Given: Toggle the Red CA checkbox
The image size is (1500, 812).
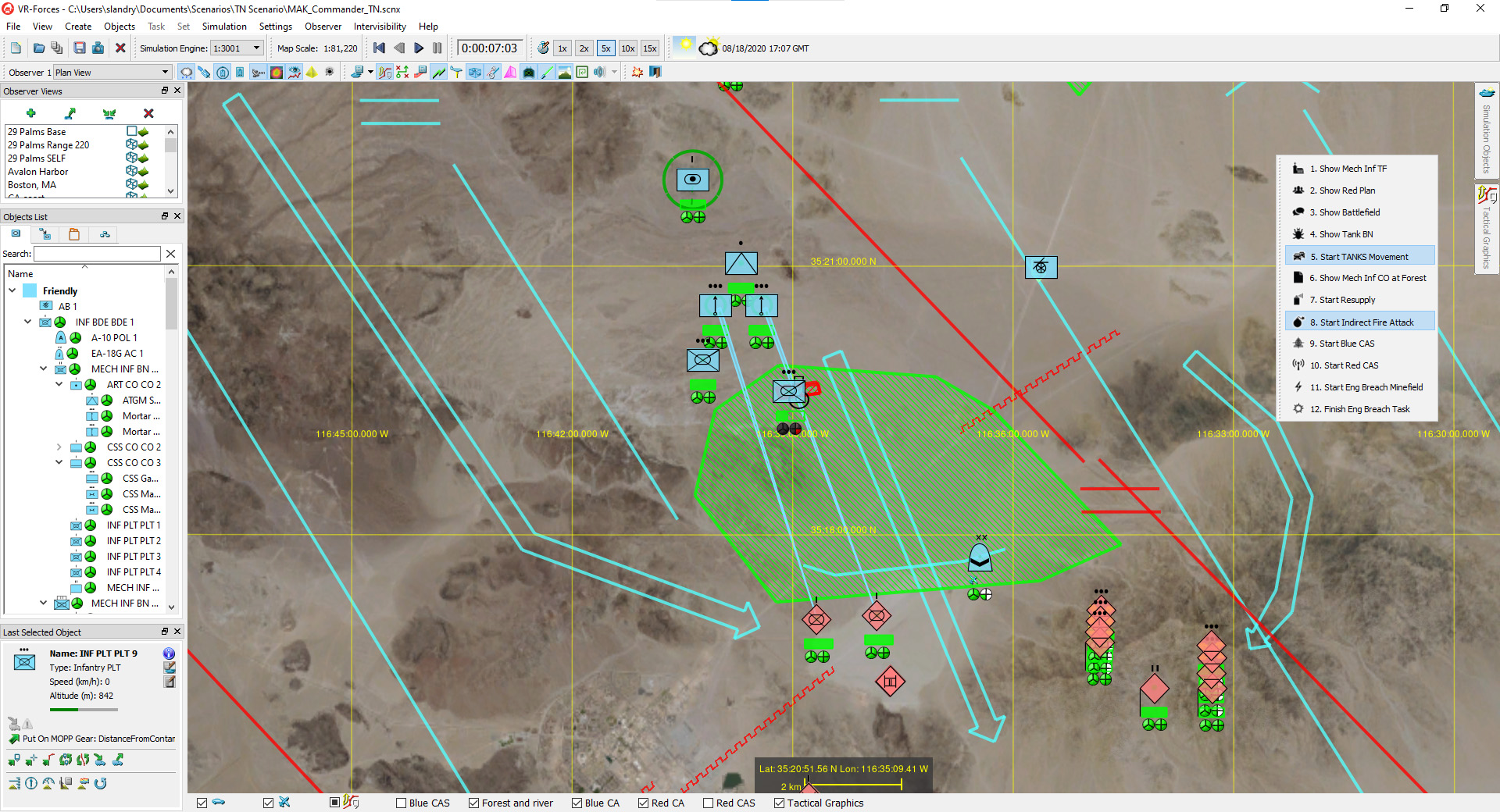Looking at the screenshot, I should 643,803.
